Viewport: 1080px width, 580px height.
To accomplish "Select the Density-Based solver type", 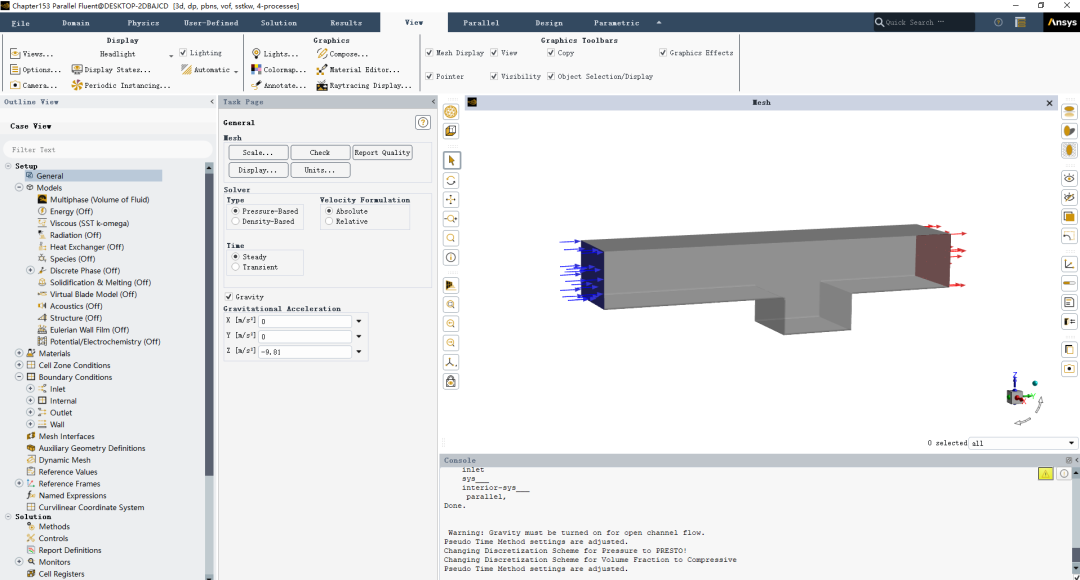I will click(236, 222).
